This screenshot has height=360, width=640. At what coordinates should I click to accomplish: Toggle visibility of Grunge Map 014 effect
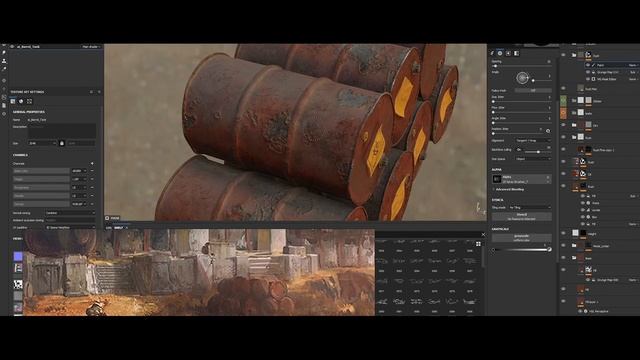[x=588, y=72]
